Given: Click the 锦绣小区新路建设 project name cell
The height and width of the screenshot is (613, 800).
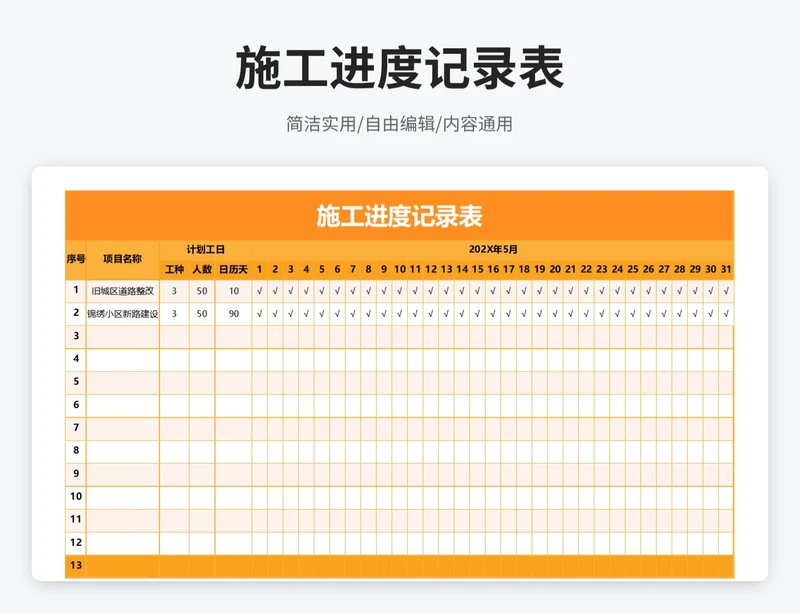Looking at the screenshot, I should 123,314.
